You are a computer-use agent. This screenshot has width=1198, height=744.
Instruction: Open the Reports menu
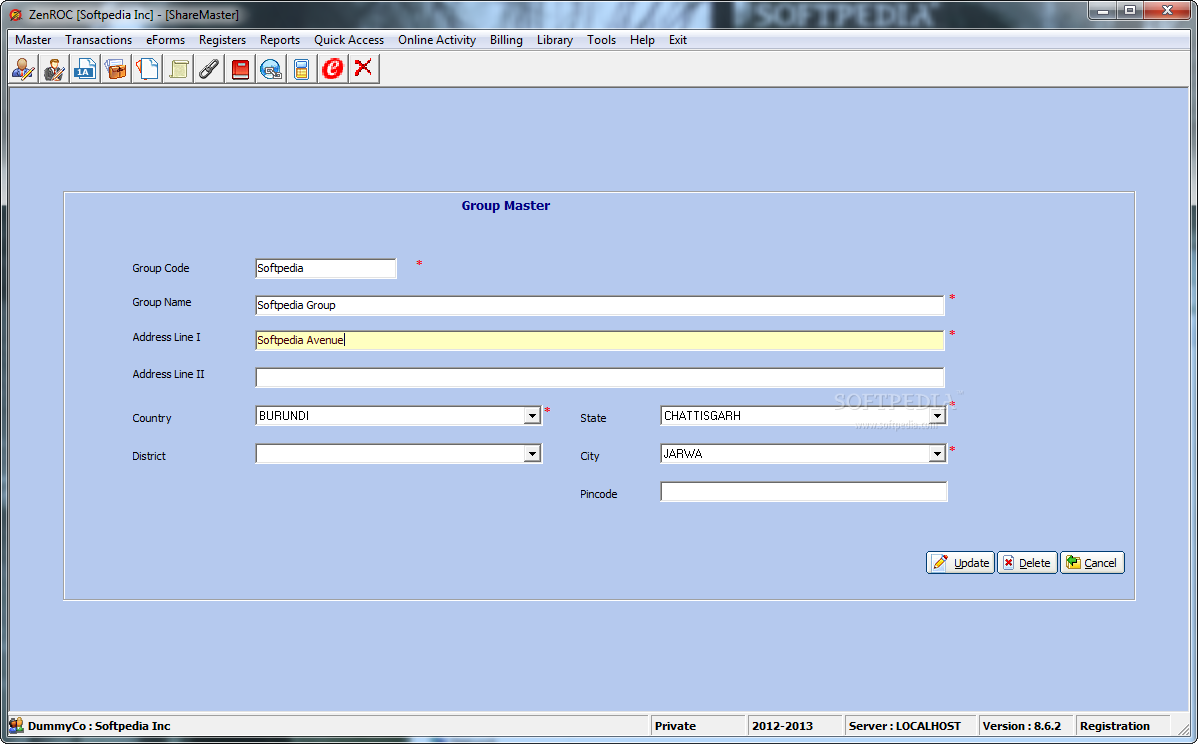pos(280,40)
